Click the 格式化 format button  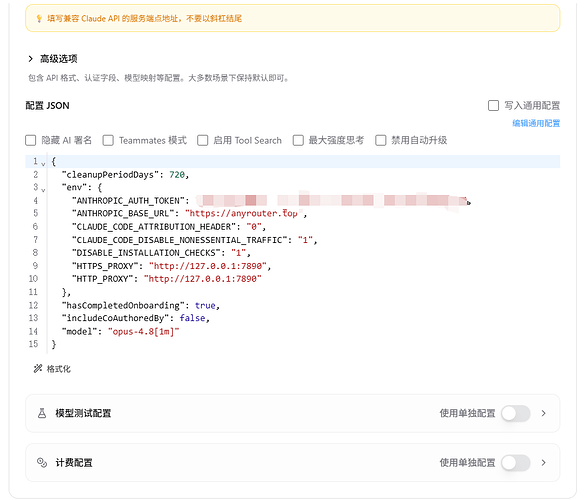(52, 369)
